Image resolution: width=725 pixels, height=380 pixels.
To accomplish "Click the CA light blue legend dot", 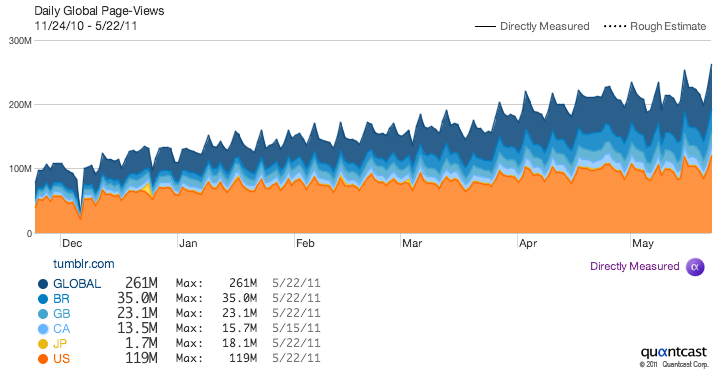I will pyautogui.click(x=43, y=329).
